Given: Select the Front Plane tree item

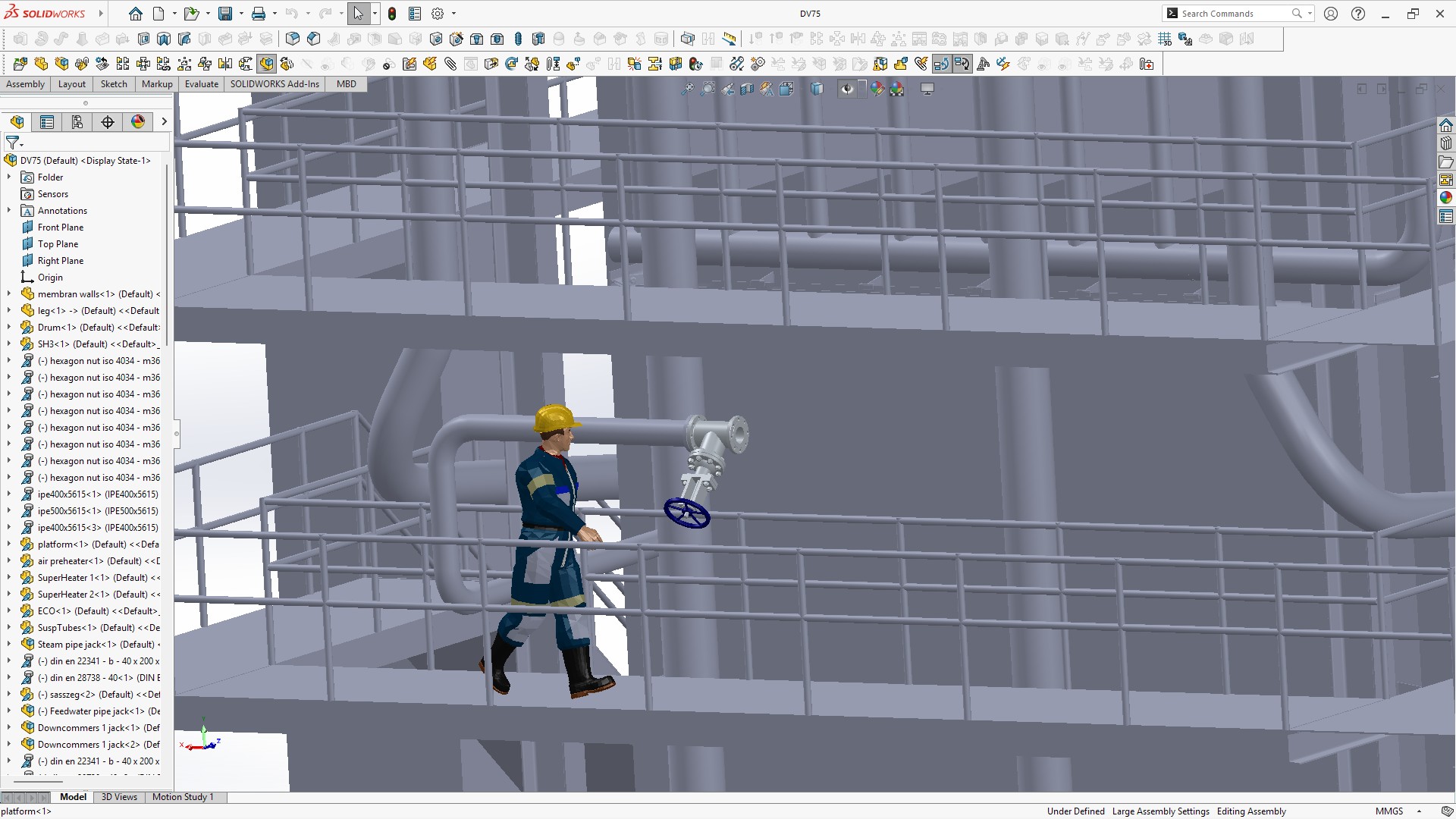Looking at the screenshot, I should coord(61,227).
